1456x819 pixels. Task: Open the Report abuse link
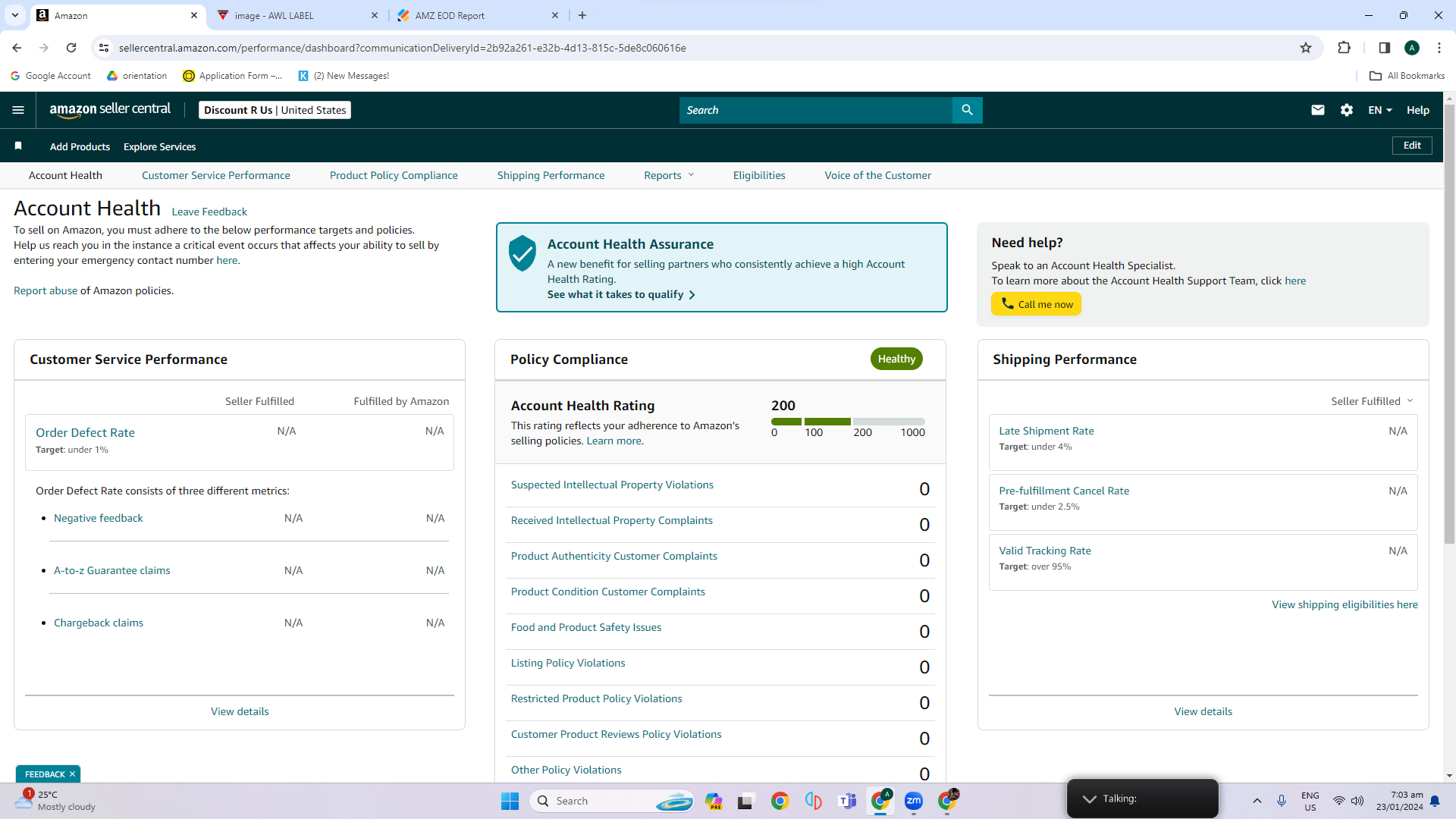click(45, 290)
